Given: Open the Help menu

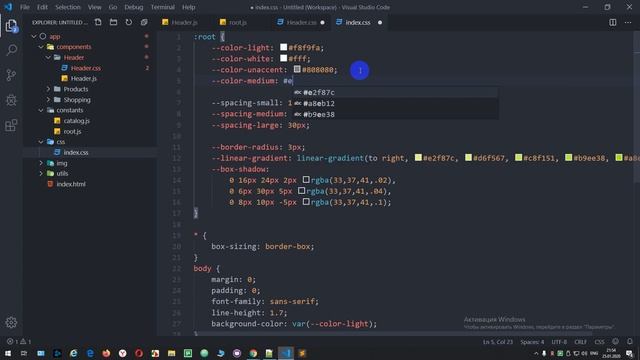Looking at the screenshot, I should pos(189,7).
